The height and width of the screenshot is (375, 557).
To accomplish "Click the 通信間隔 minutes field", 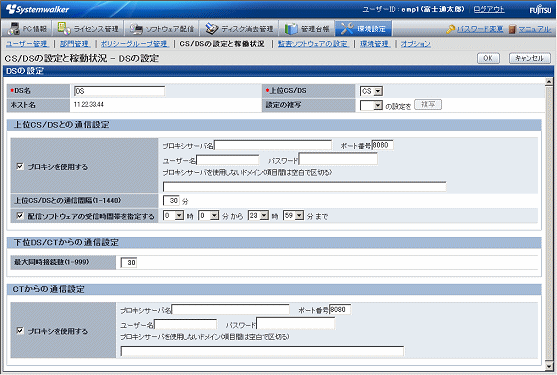I will click(x=171, y=201).
